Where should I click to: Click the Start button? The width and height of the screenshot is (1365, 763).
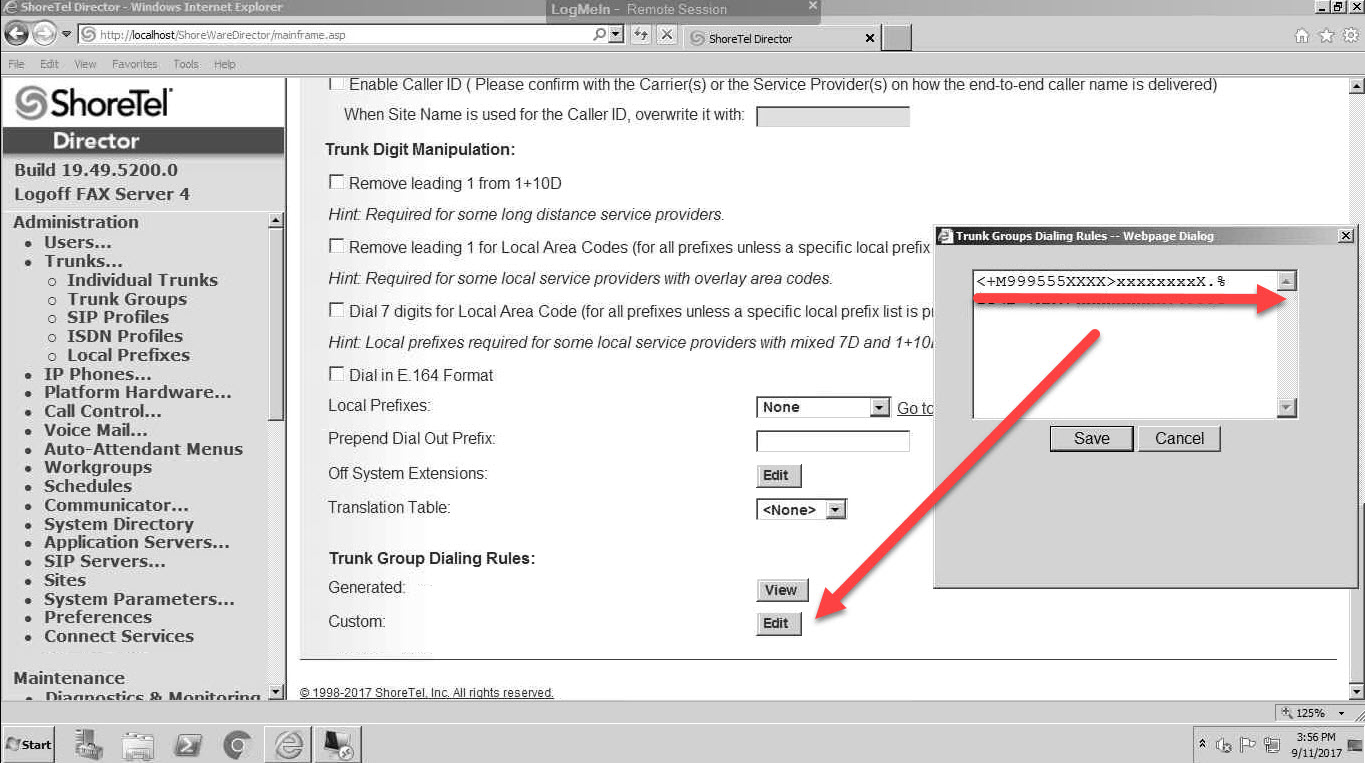pyautogui.click(x=27, y=745)
